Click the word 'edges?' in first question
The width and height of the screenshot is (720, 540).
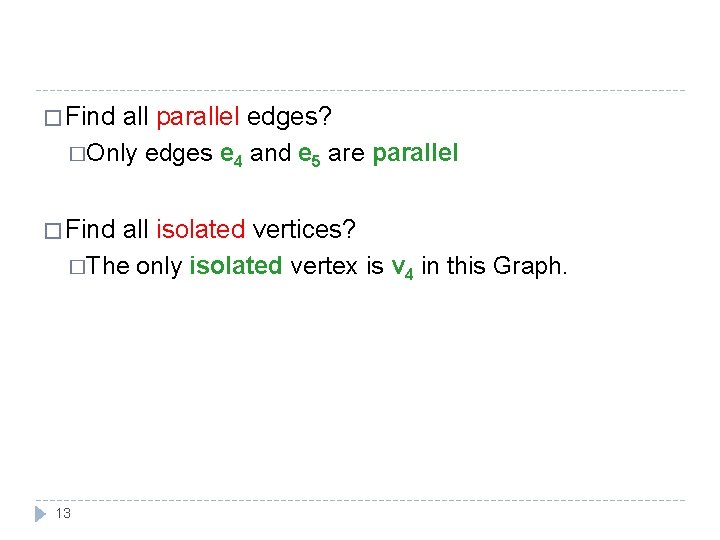point(289,117)
